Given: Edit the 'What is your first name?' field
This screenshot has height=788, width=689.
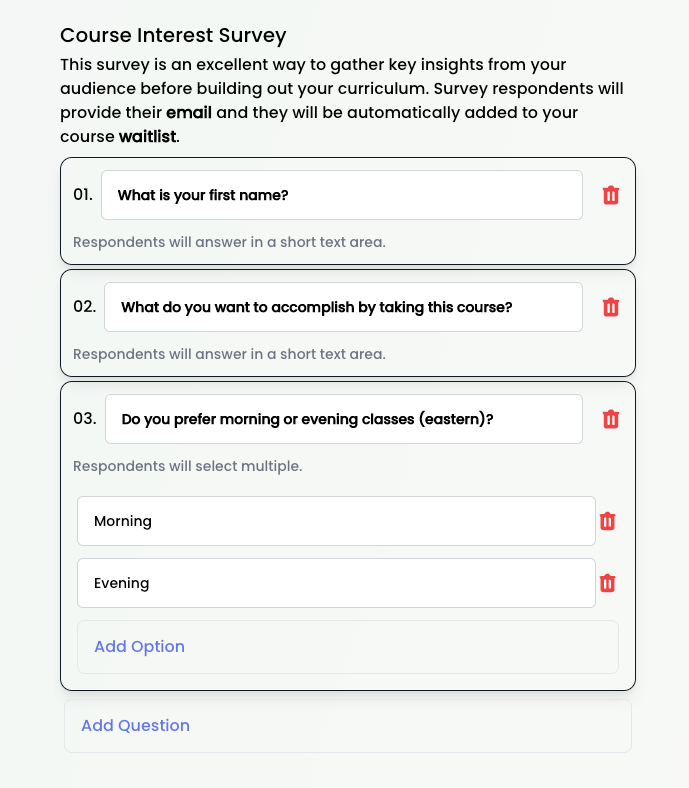Looking at the screenshot, I should tap(341, 195).
